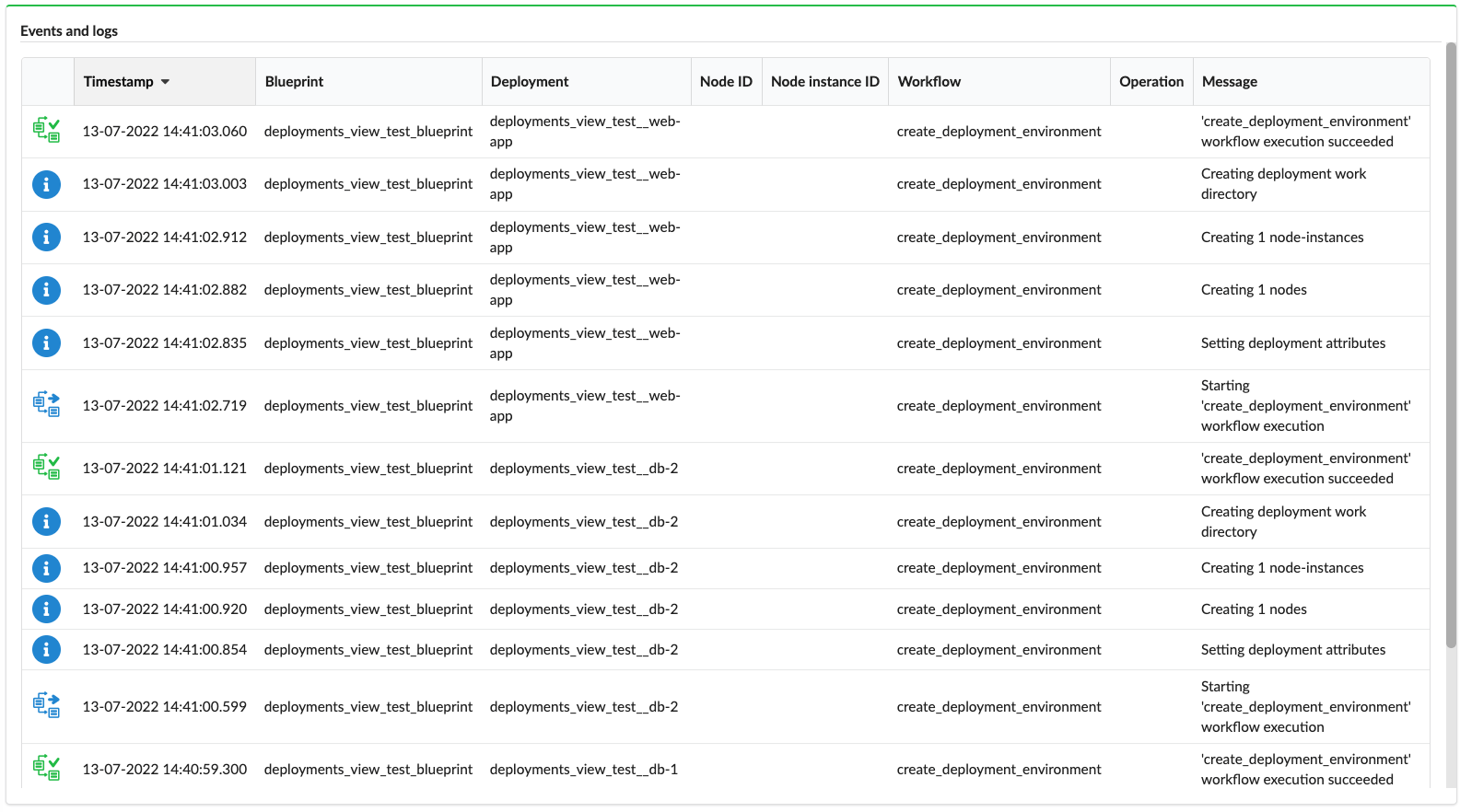Click deployments_view_test__db-1 deployment cell

click(x=584, y=769)
